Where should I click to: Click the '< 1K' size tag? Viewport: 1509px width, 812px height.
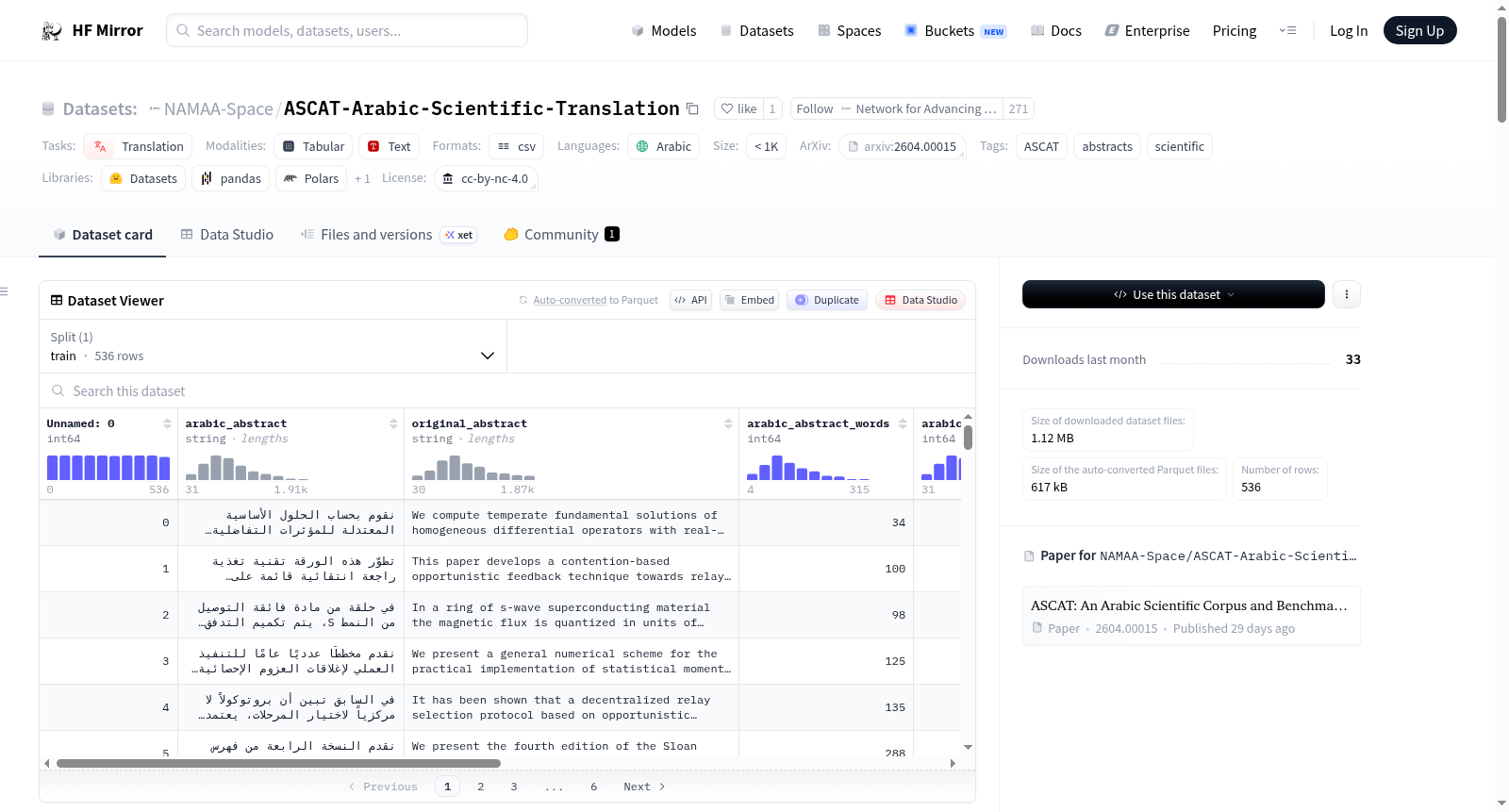click(x=766, y=146)
